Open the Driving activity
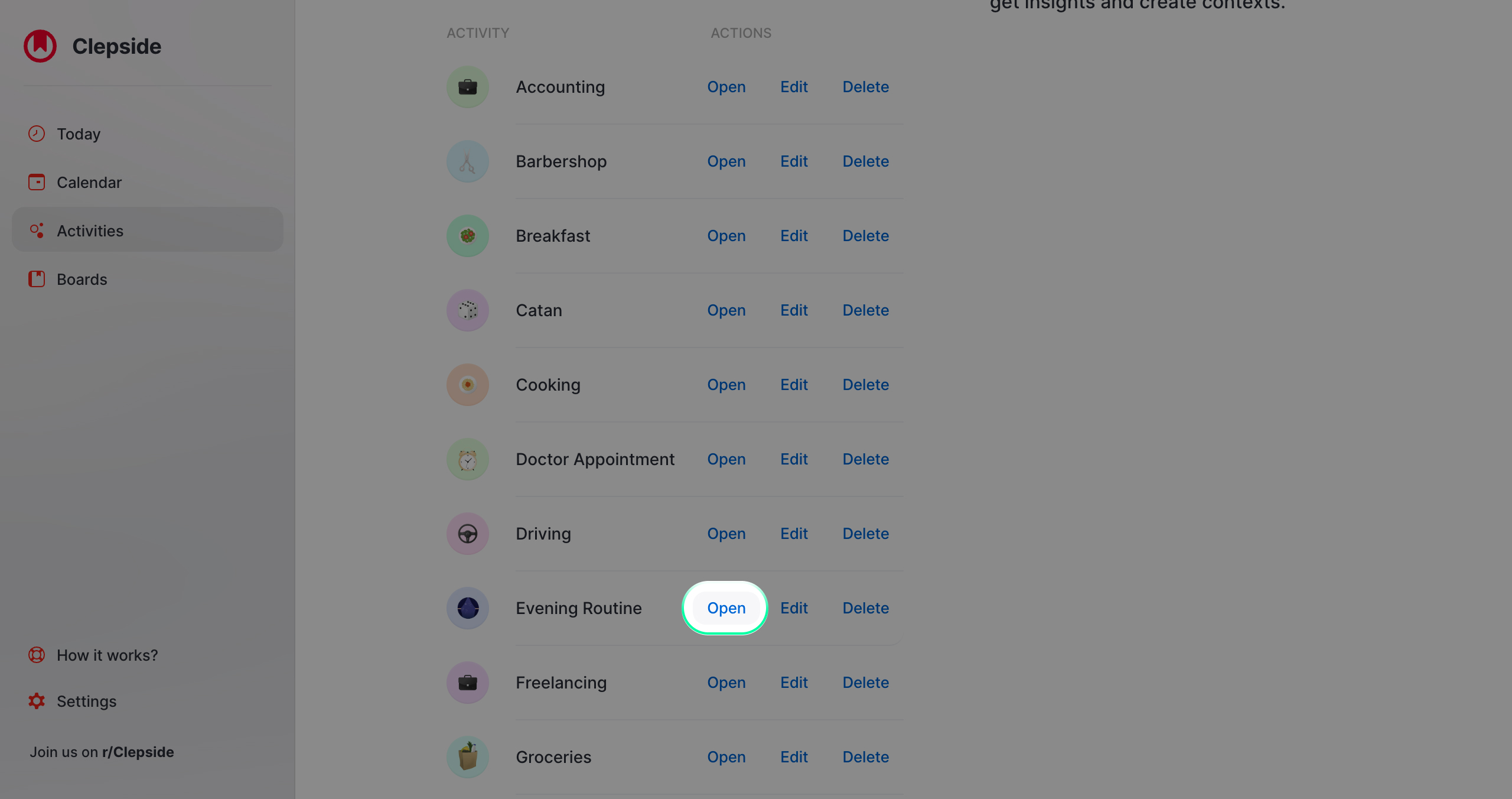 [726, 534]
